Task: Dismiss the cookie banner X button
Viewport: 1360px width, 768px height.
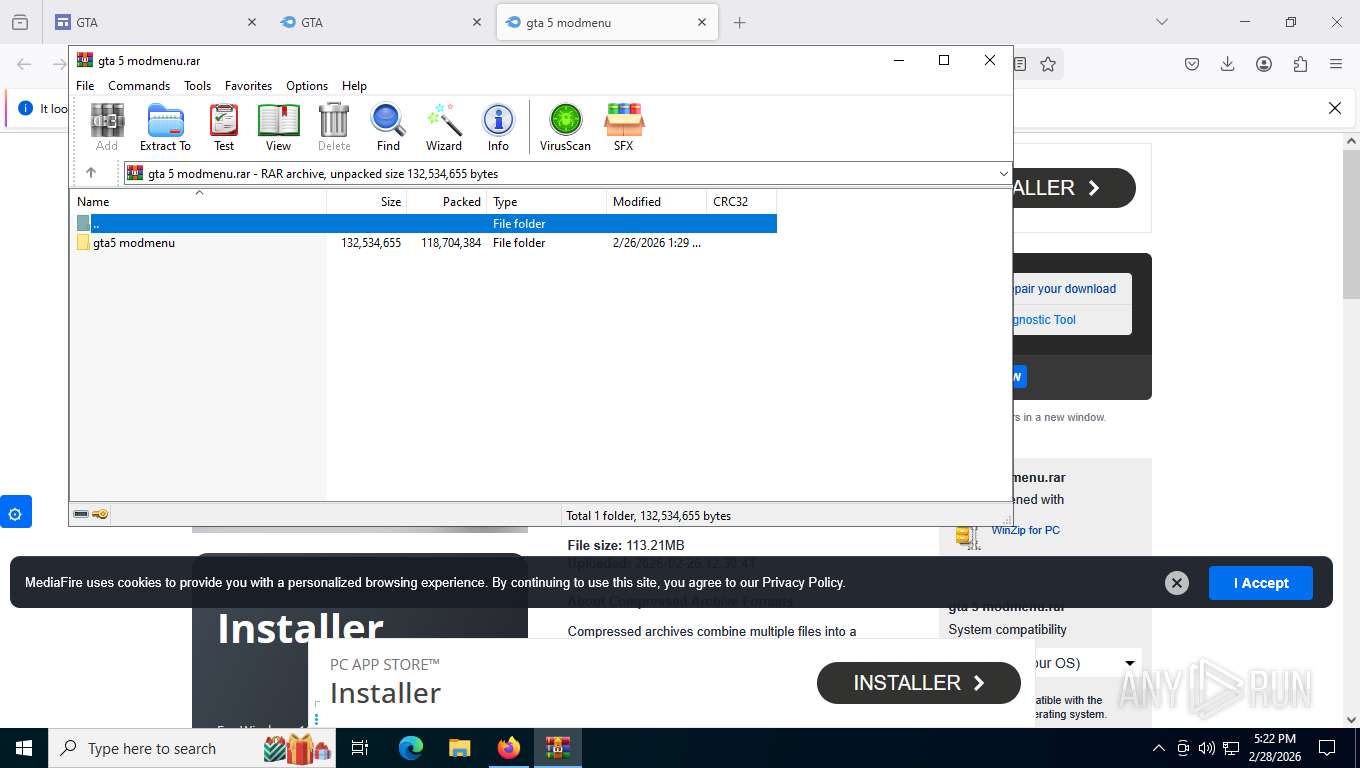Action: pyautogui.click(x=1177, y=583)
